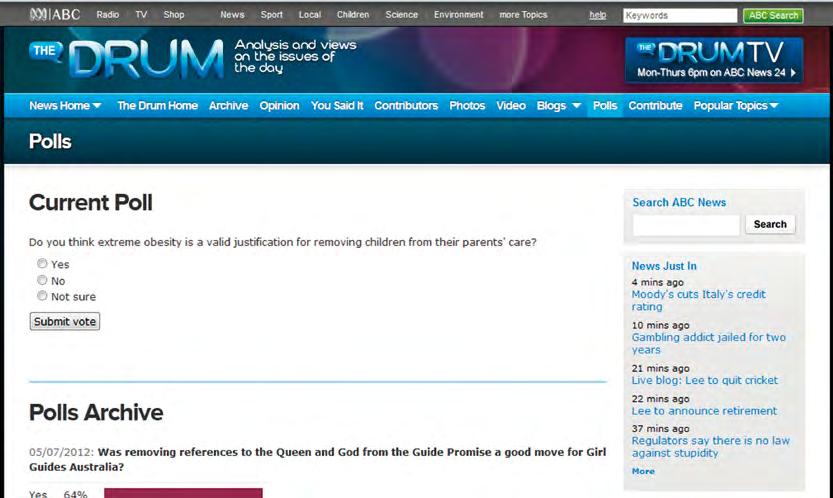The height and width of the screenshot is (498, 833).
Task: Open Lee to announce retirement story
Action: (x=704, y=411)
